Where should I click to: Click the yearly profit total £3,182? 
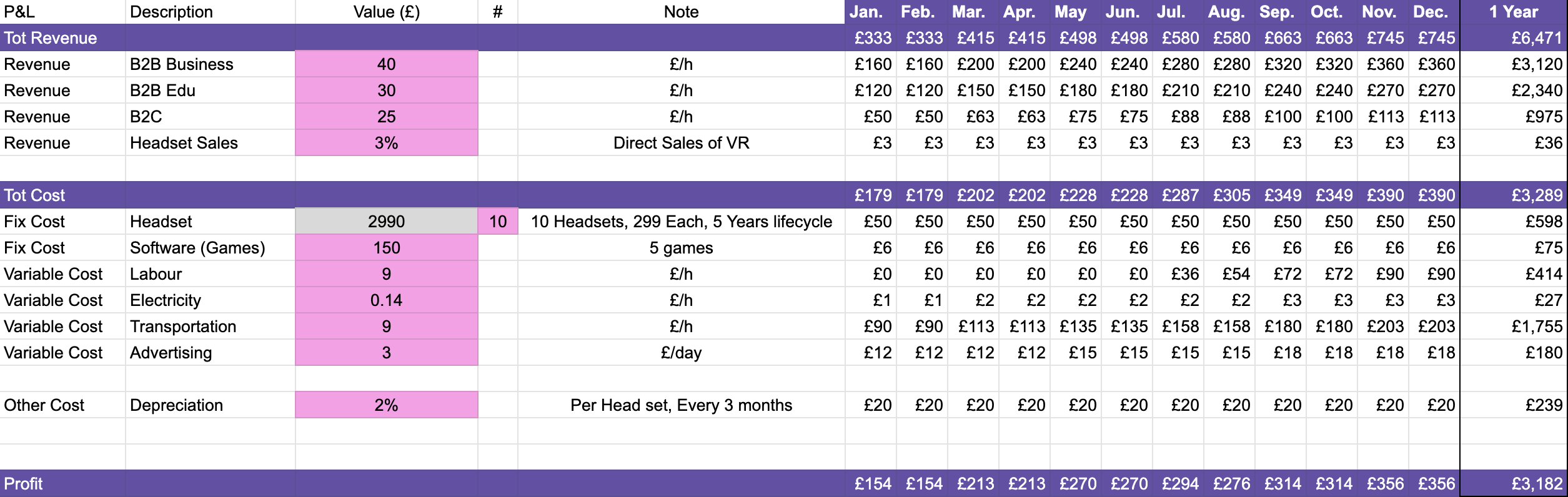[x=1536, y=484]
